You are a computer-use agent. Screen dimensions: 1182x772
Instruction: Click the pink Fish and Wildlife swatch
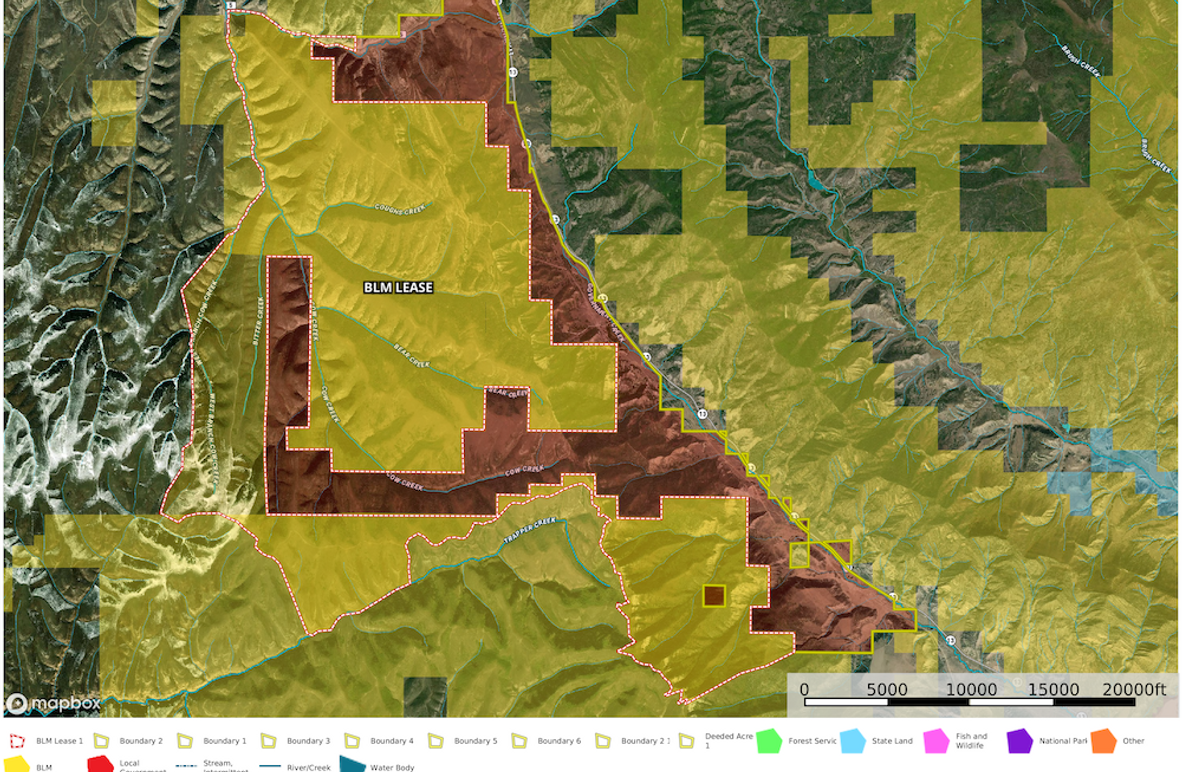click(936, 741)
